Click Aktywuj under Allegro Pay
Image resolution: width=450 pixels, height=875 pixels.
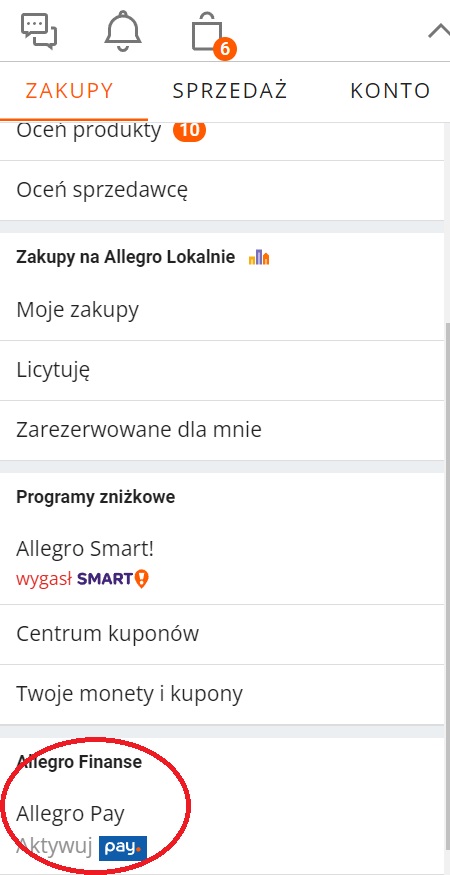tap(54, 847)
